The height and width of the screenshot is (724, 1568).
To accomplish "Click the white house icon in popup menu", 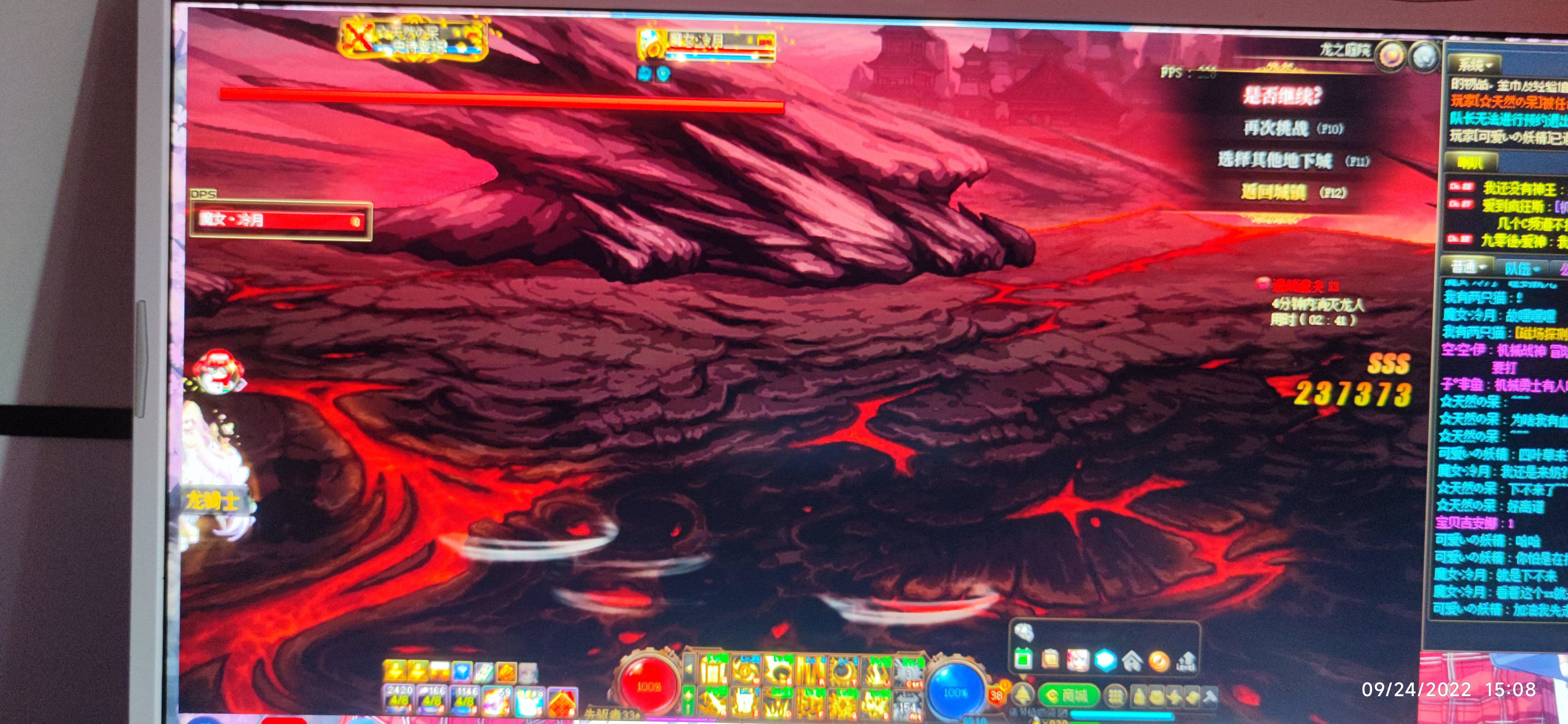I will pyautogui.click(x=1132, y=661).
